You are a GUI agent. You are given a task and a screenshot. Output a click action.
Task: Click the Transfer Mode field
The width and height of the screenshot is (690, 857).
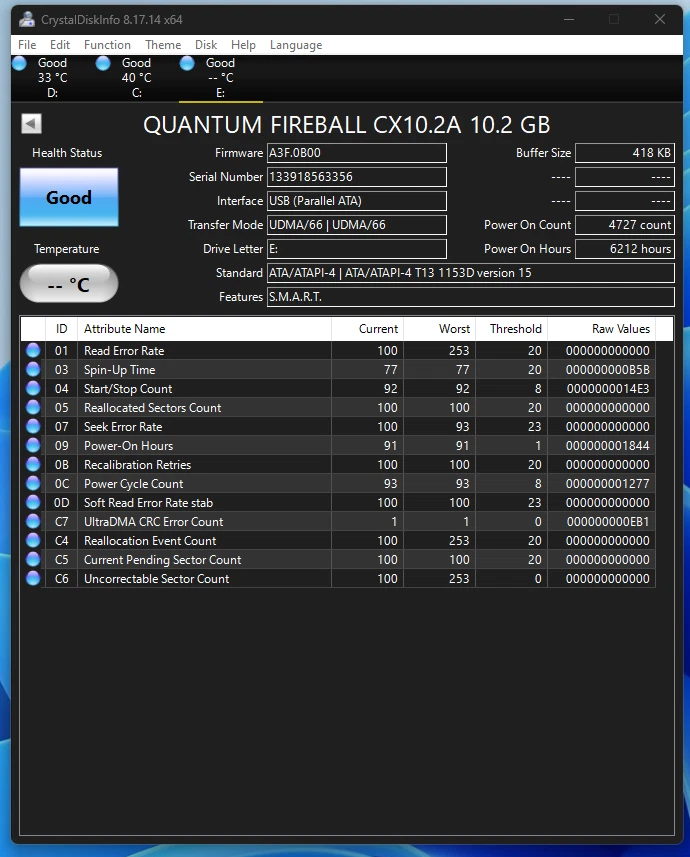pos(356,225)
